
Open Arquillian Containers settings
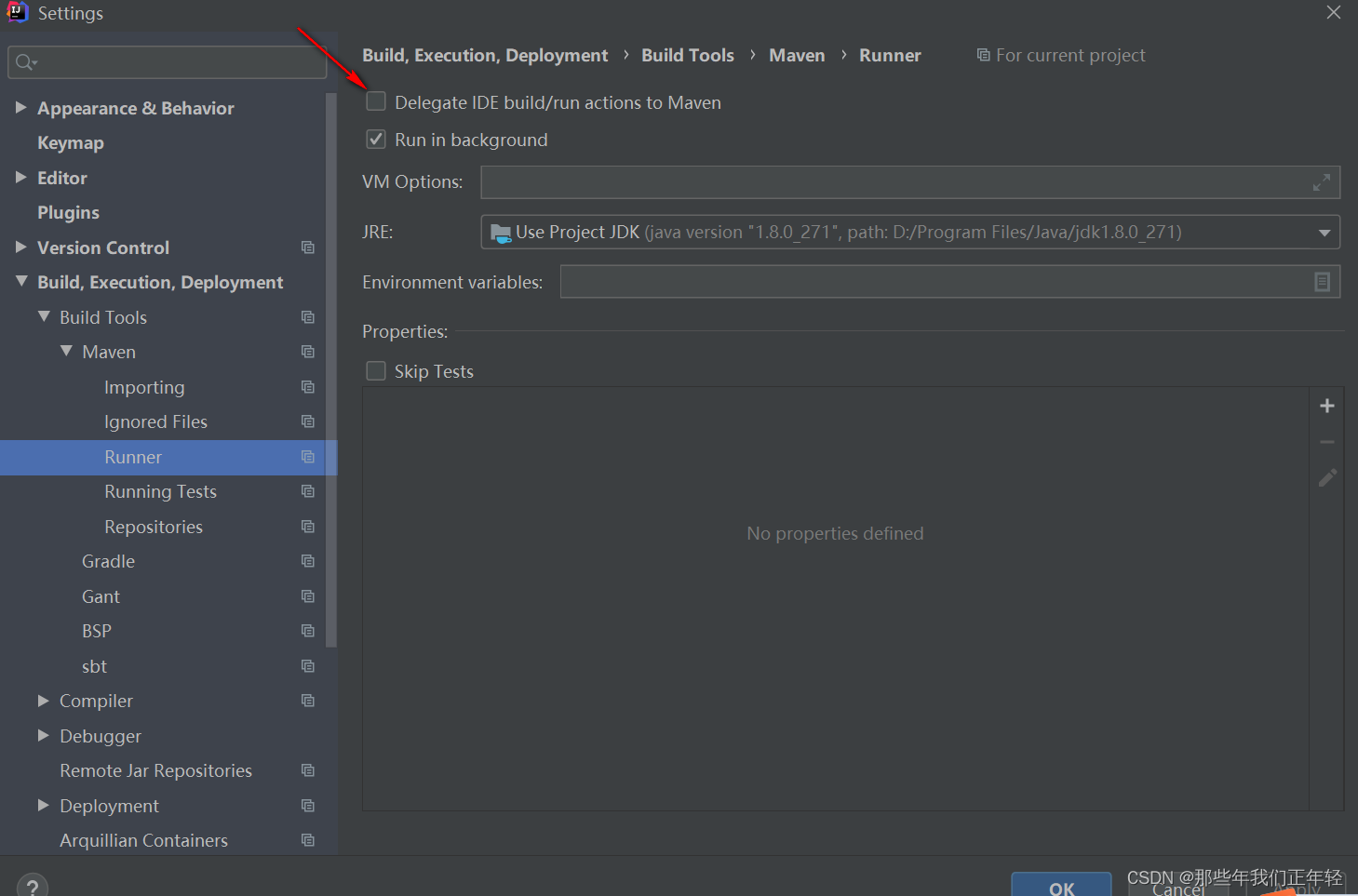click(x=143, y=840)
